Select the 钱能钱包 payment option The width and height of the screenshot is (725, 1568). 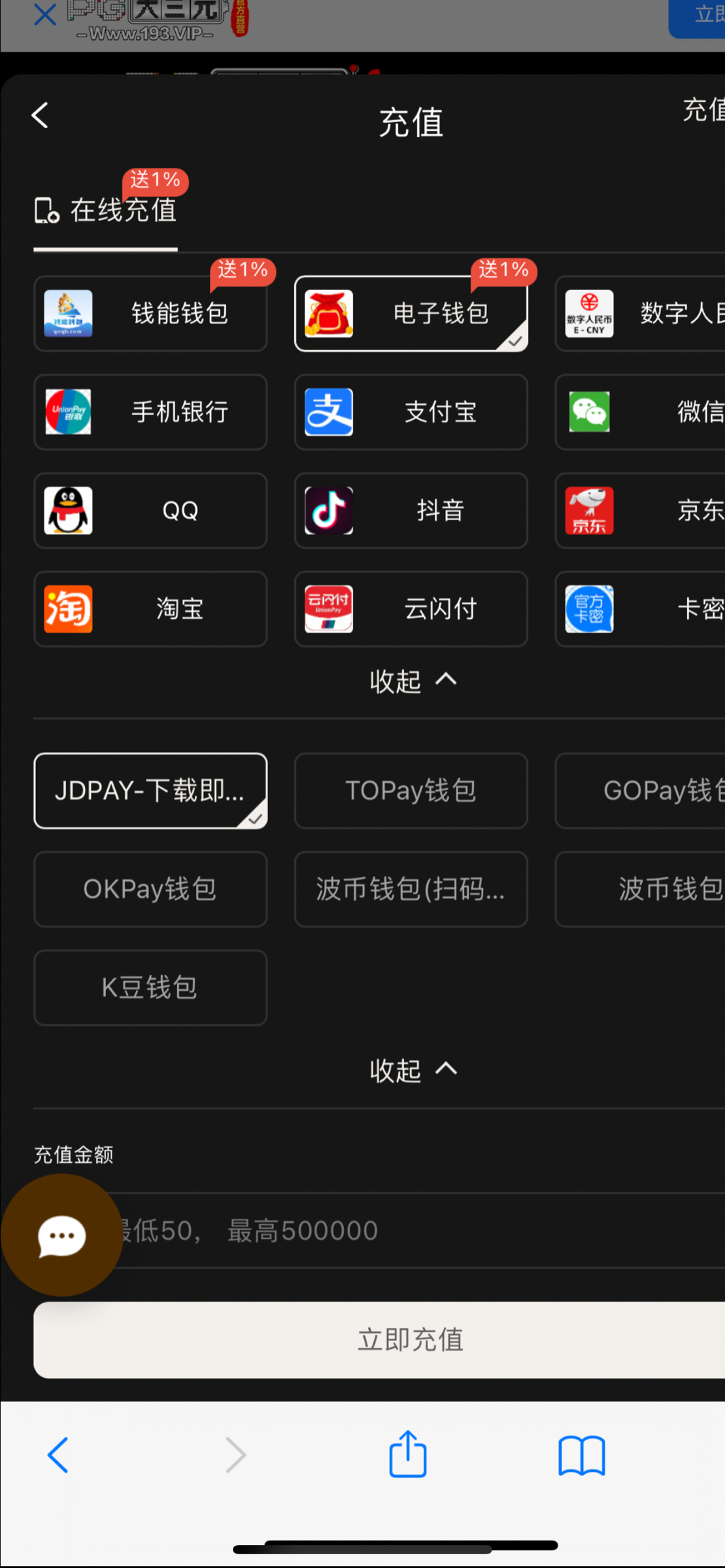pos(150,314)
